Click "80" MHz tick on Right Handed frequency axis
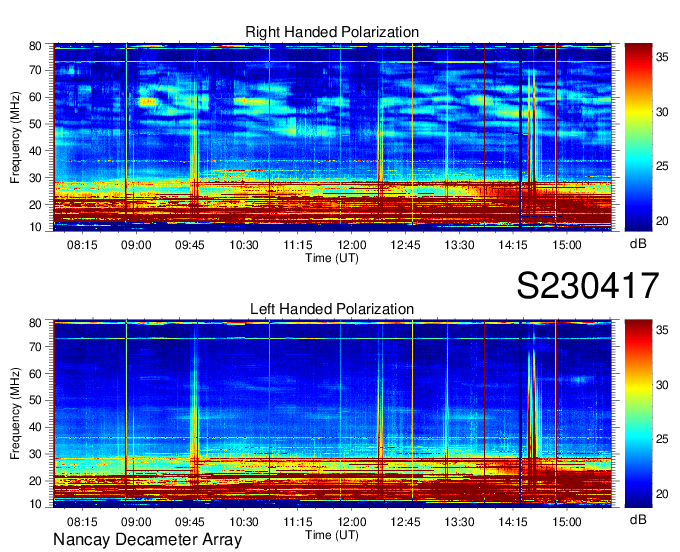The width and height of the screenshot is (680, 552). pos(35,46)
